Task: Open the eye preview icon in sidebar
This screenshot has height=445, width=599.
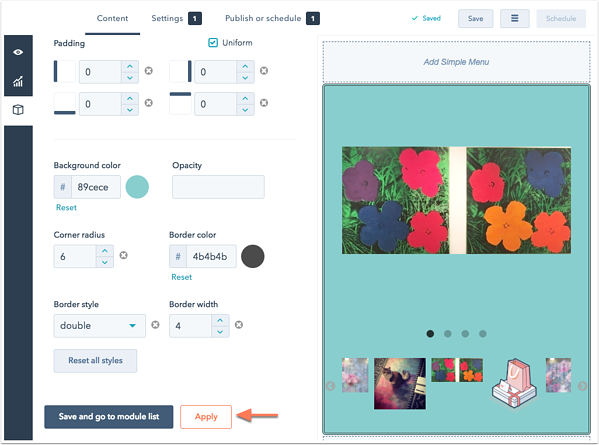Action: pyautogui.click(x=18, y=52)
